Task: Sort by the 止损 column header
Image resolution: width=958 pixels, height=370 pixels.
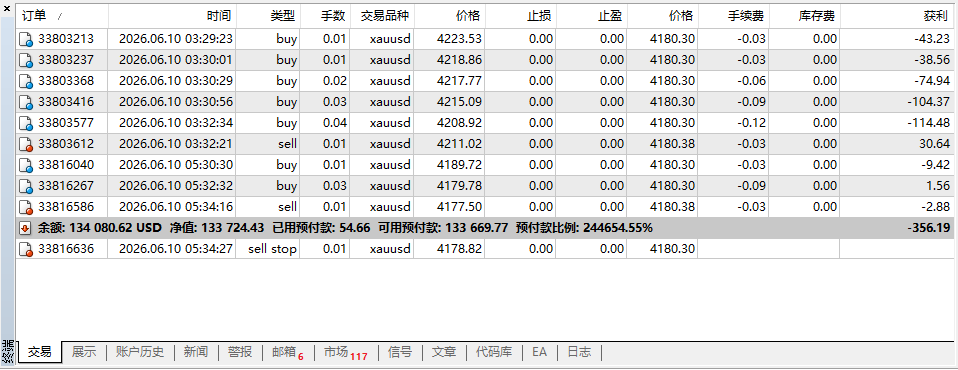Action: pyautogui.click(x=520, y=16)
